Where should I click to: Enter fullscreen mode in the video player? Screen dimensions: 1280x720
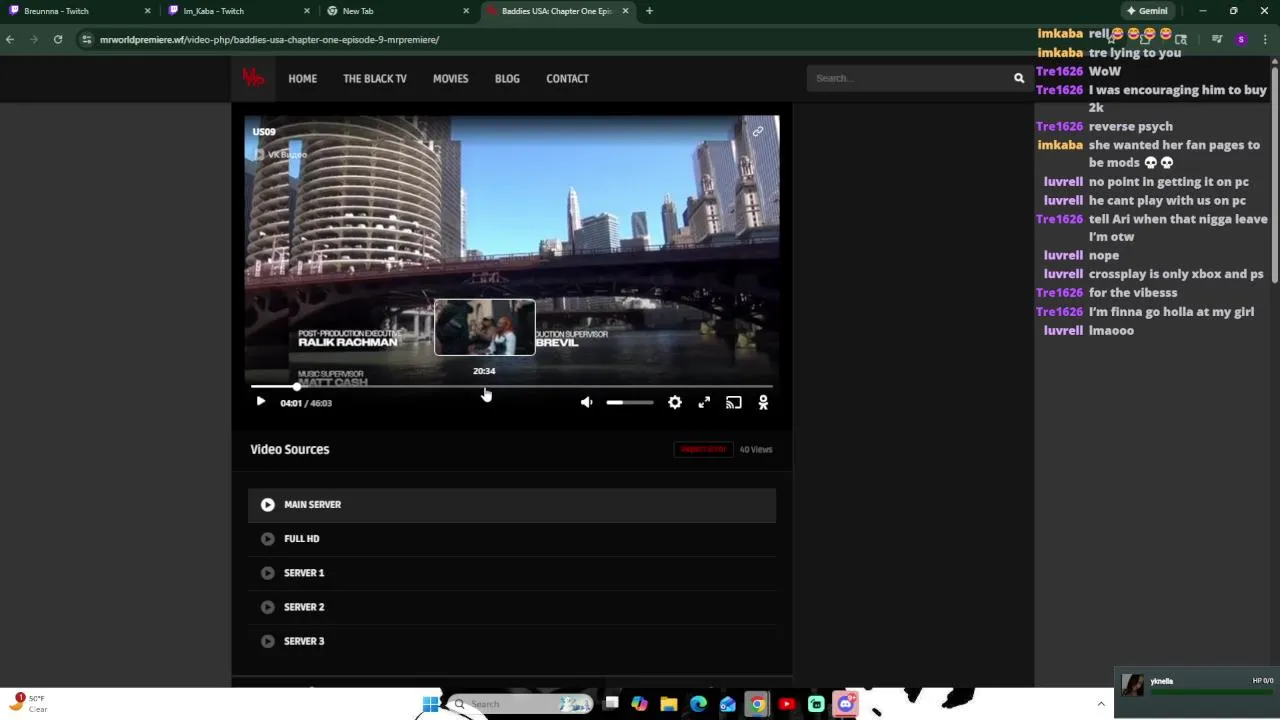pos(704,402)
